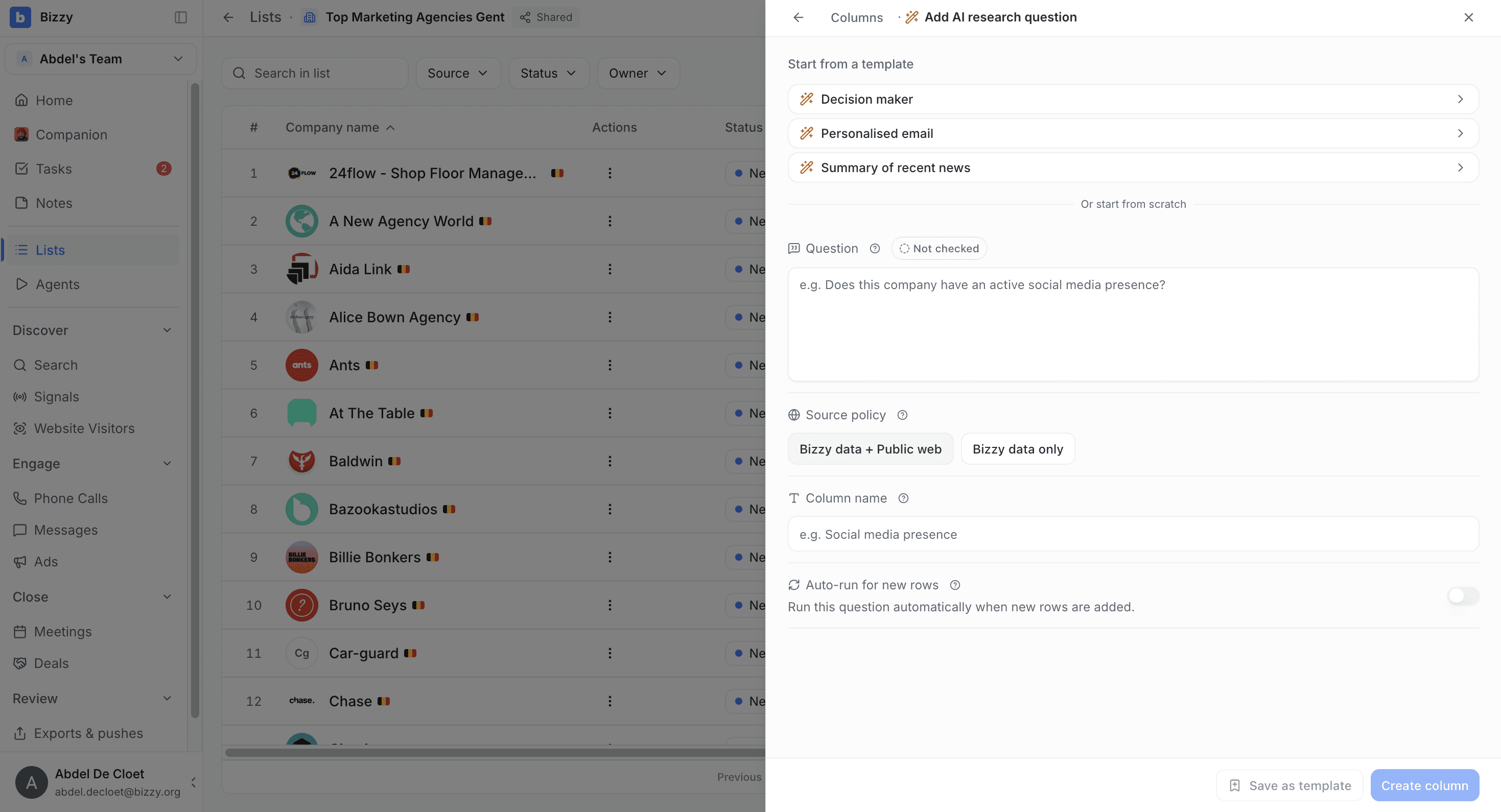Open row actions menu for Baldwin
Image resolution: width=1501 pixels, height=812 pixels.
tap(610, 461)
